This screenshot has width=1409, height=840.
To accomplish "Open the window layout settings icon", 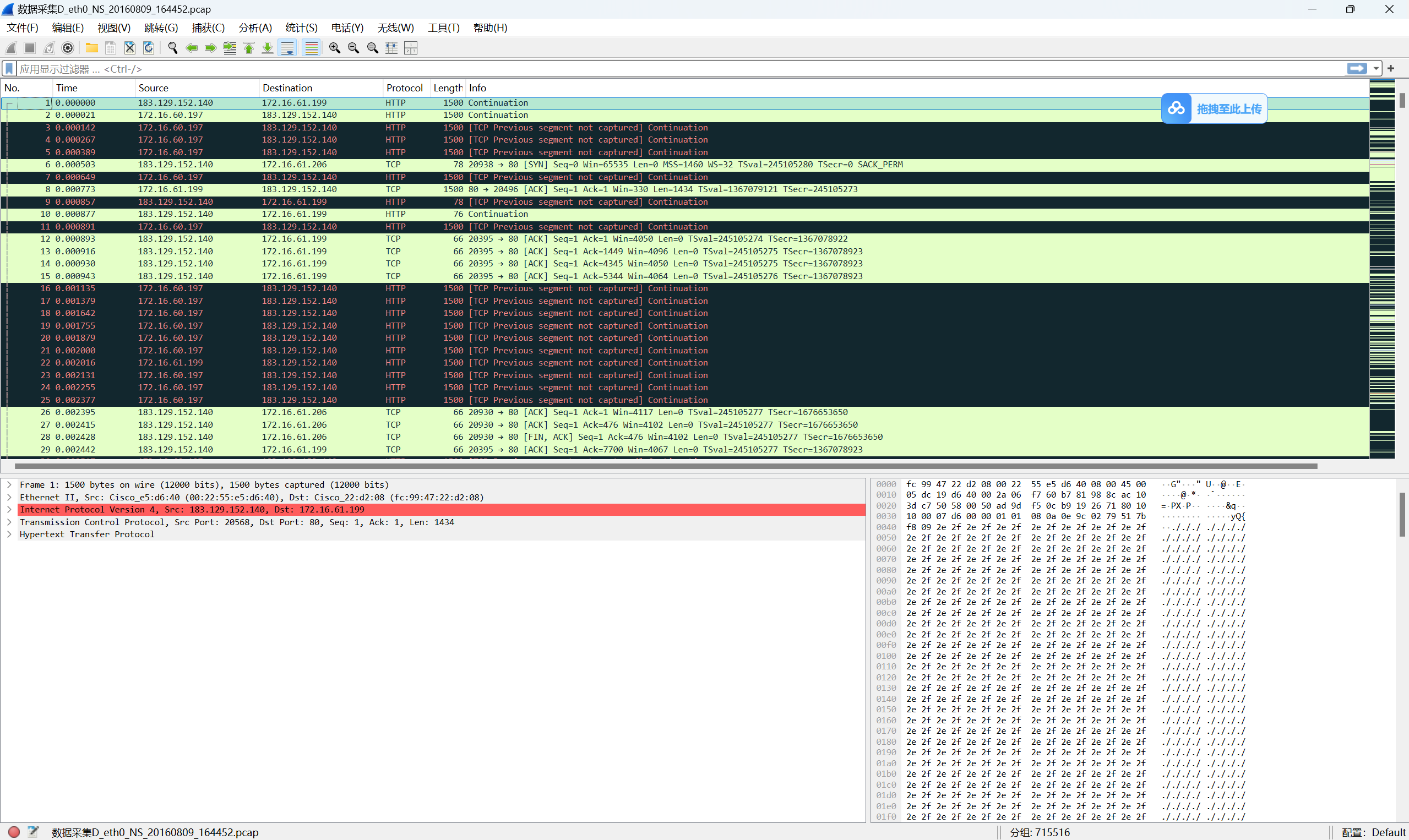I will (411, 48).
